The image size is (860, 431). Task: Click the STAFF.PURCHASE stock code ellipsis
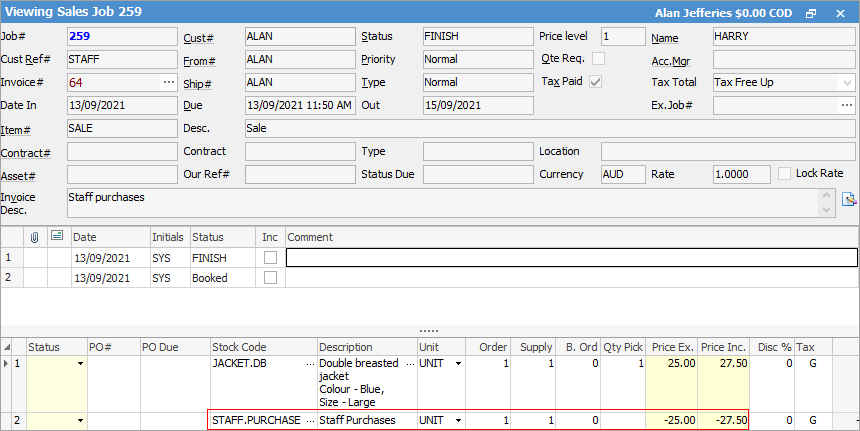(309, 421)
